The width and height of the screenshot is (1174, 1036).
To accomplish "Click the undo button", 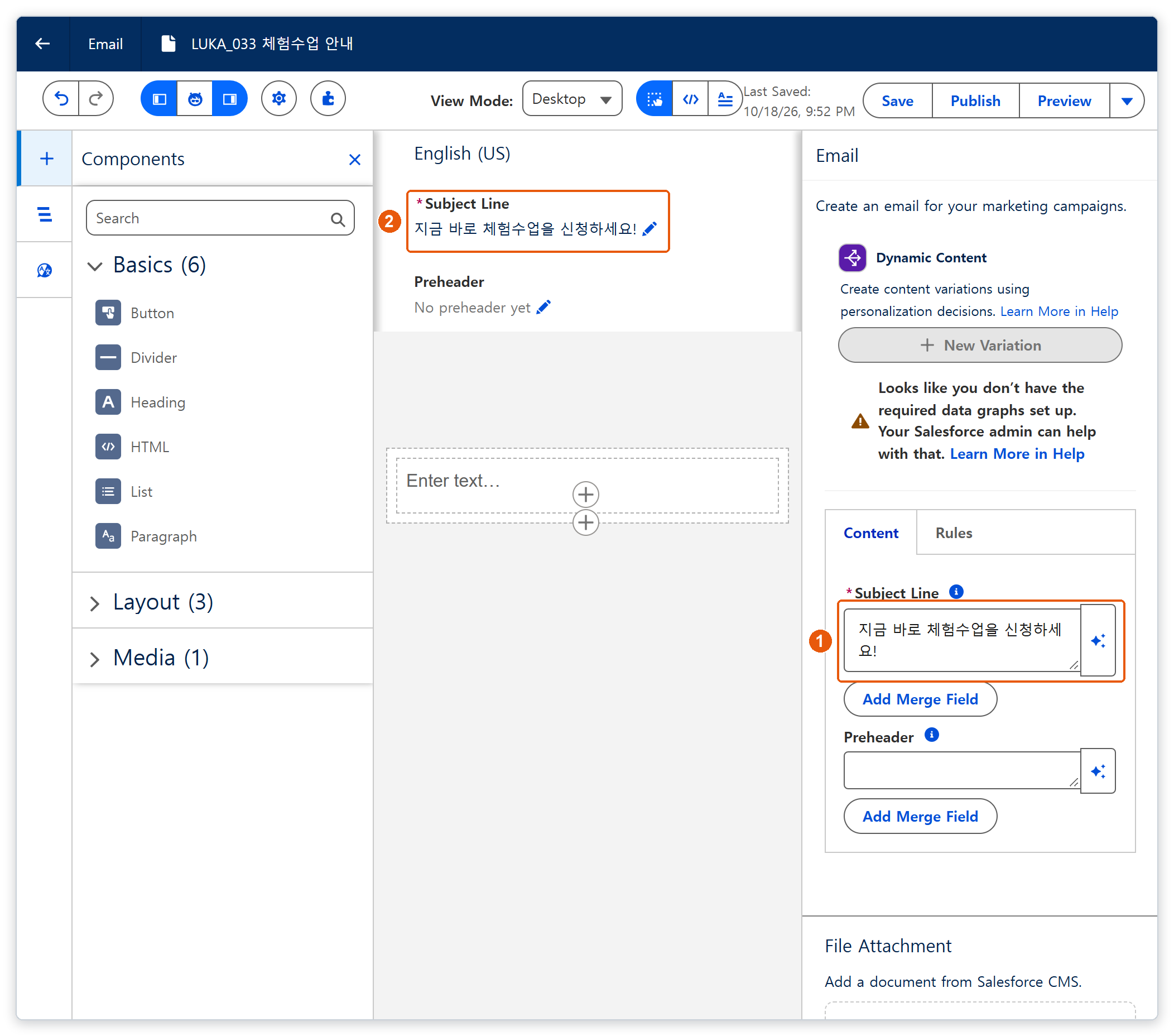I will pyautogui.click(x=61, y=99).
